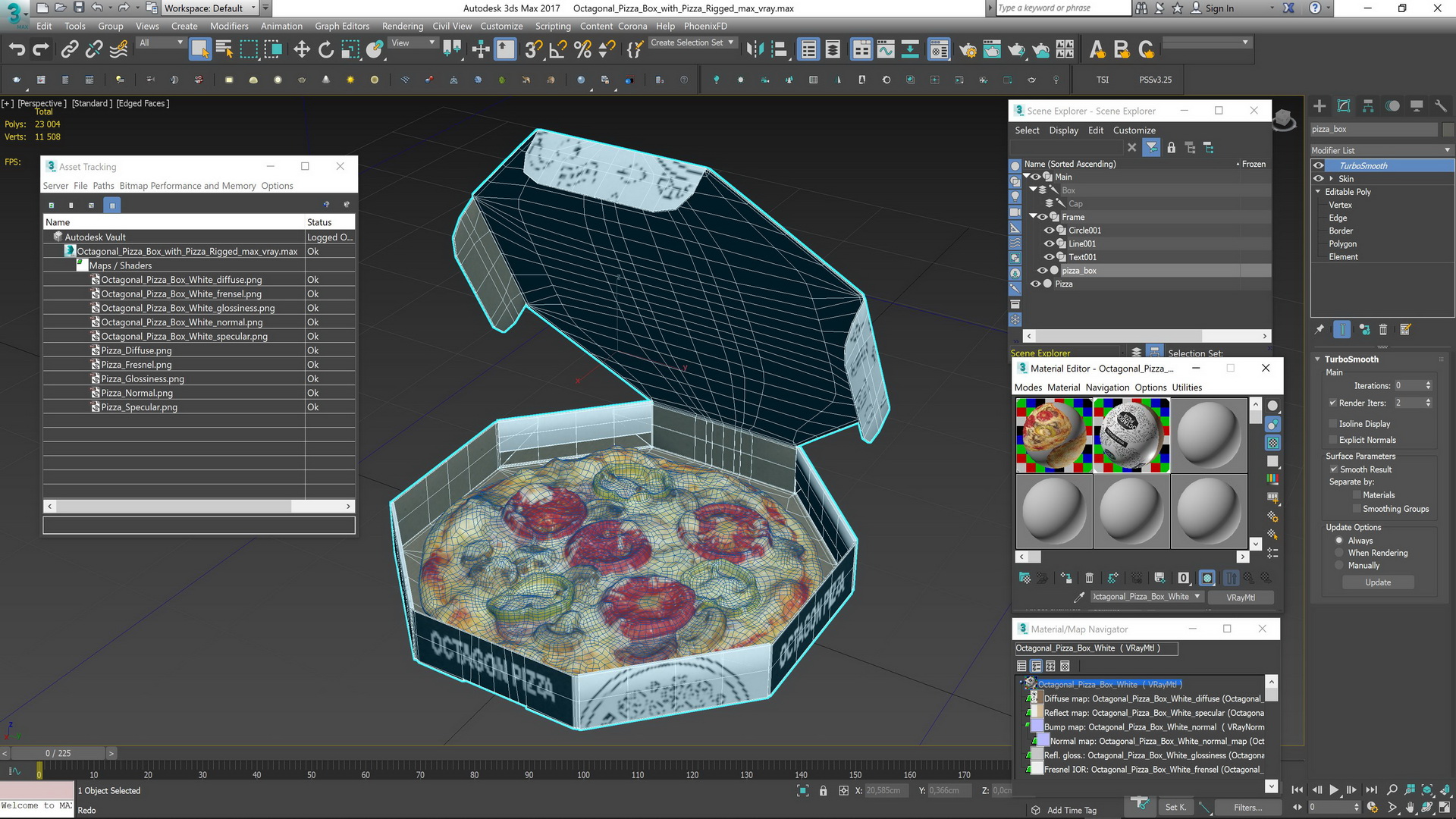Enable Isoline Display checkbox

click(x=1333, y=424)
